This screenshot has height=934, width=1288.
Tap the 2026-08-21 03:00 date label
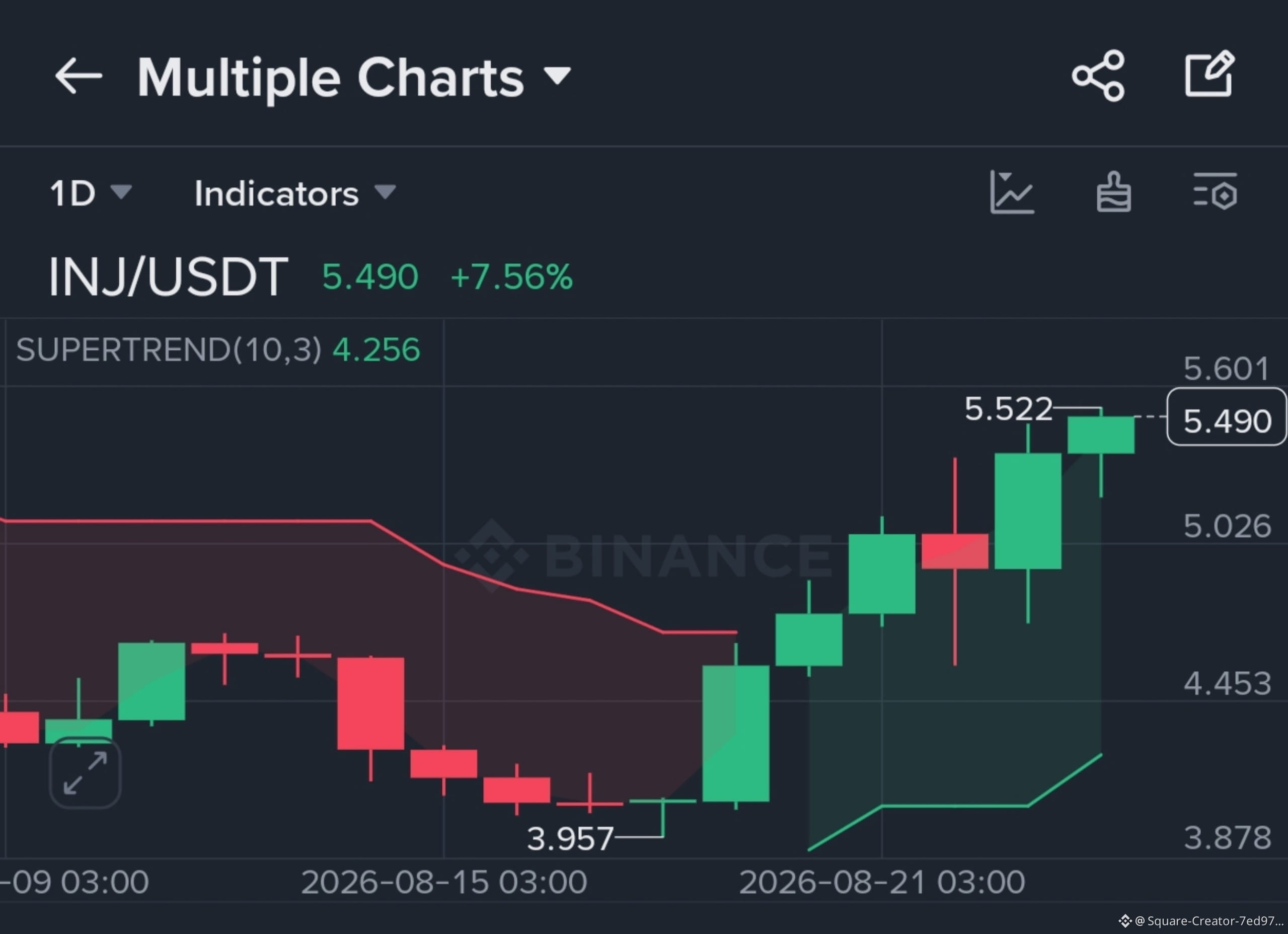882,882
